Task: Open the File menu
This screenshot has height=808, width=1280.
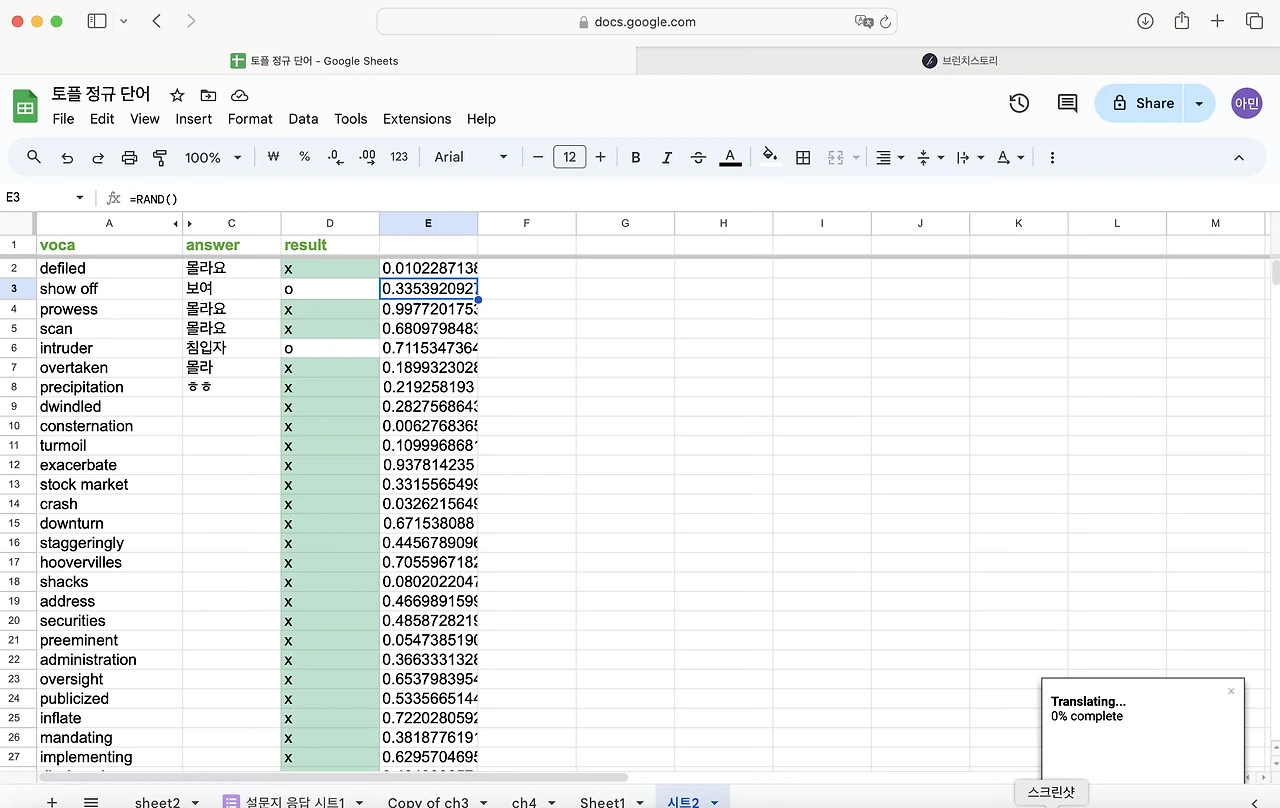Action: tap(63, 119)
